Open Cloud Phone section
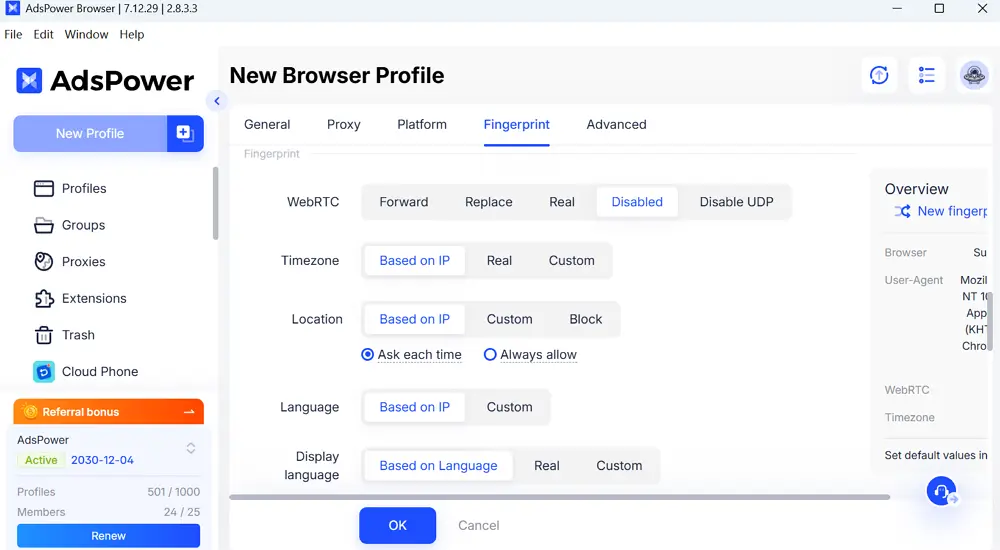1000x550 pixels. tap(44, 372)
